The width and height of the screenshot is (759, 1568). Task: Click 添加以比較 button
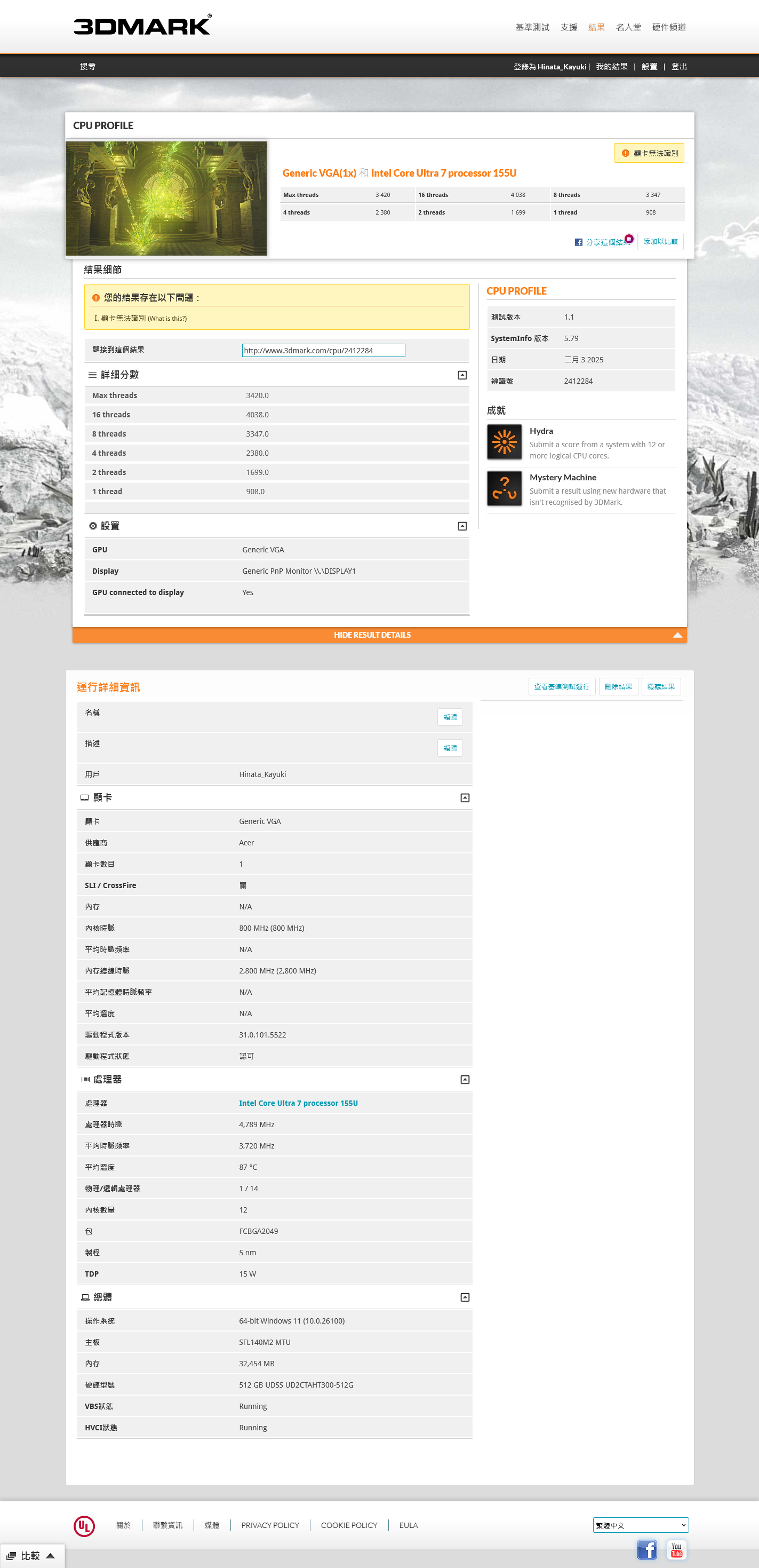point(660,242)
